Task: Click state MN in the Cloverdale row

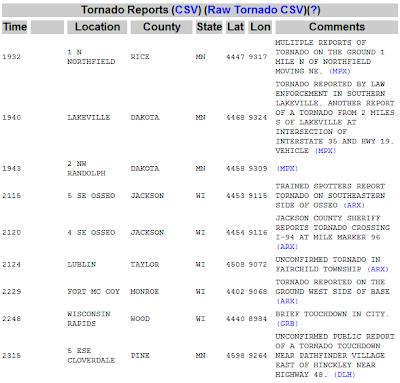Action: click(200, 356)
